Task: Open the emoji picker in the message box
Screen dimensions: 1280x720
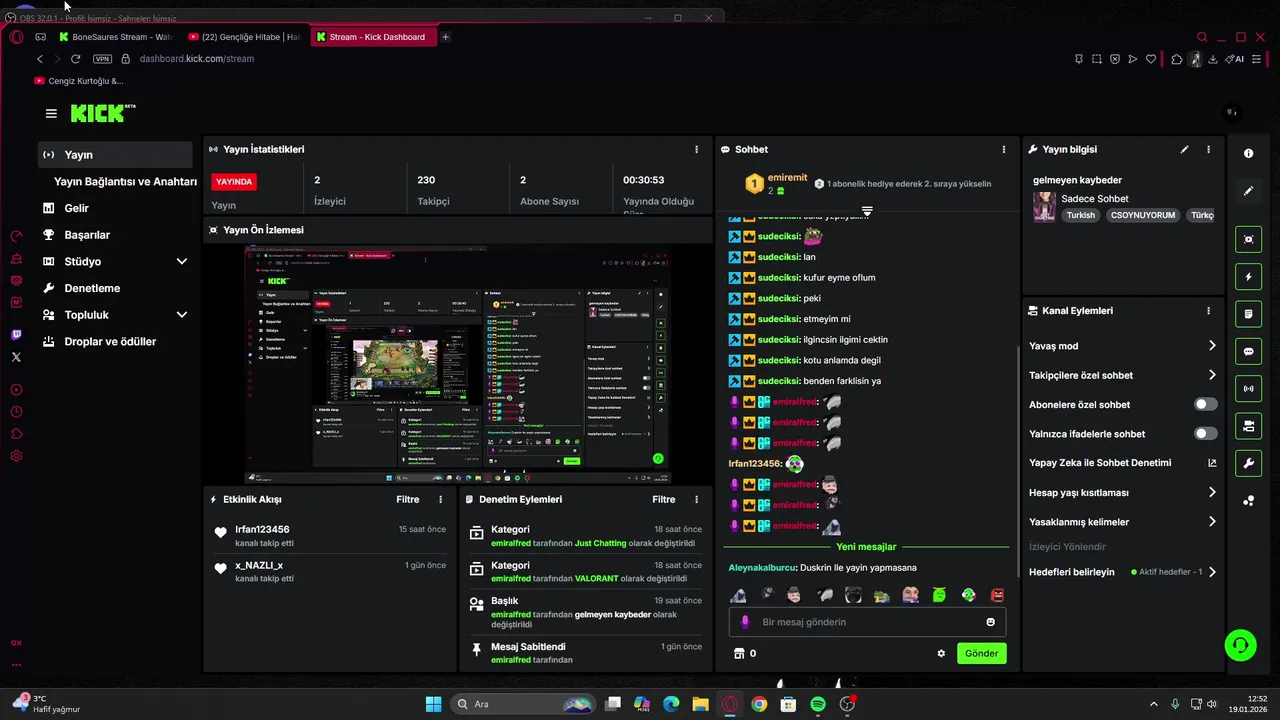Action: (991, 622)
